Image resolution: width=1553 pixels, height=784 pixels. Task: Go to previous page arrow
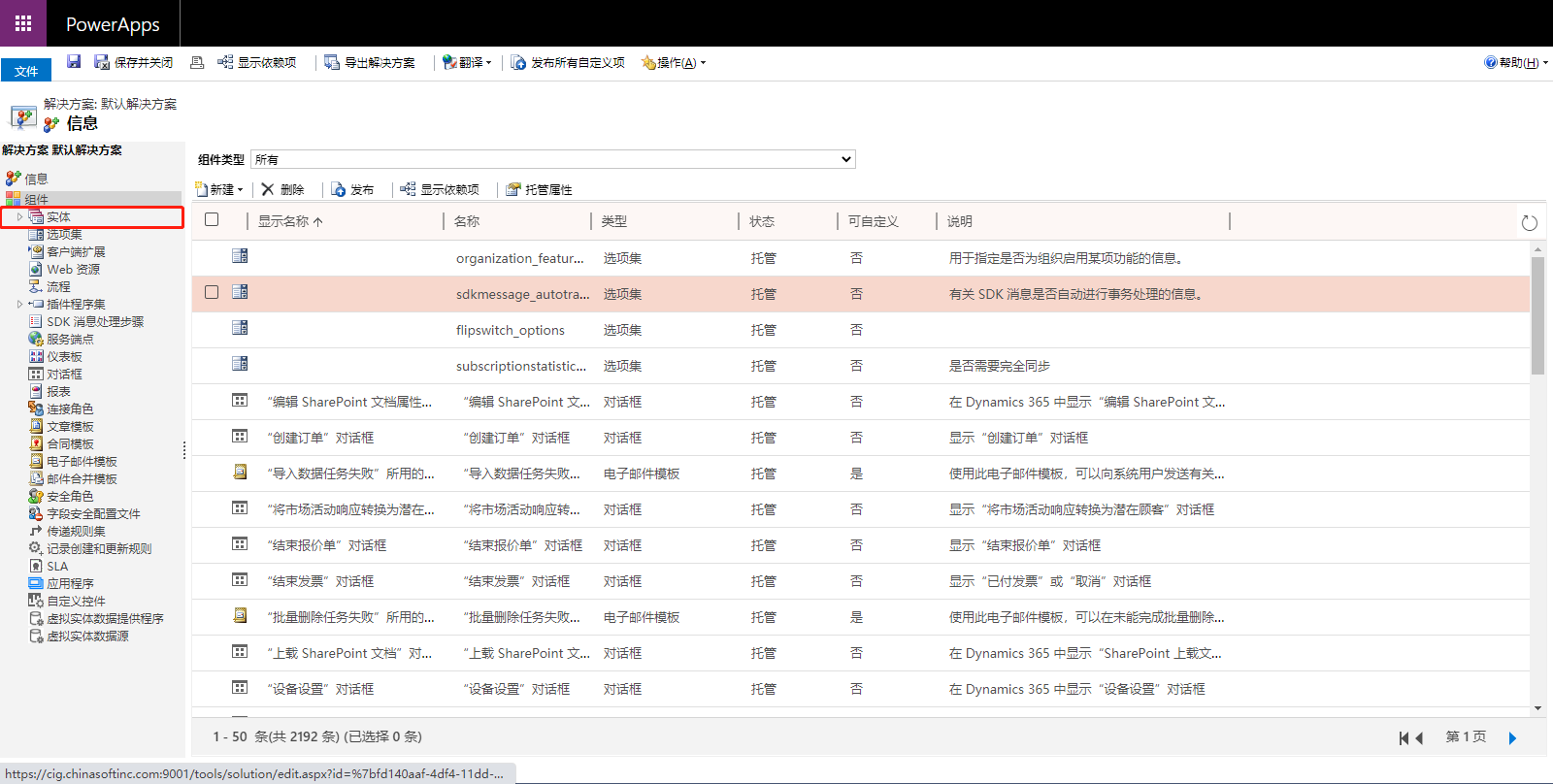tap(1419, 738)
